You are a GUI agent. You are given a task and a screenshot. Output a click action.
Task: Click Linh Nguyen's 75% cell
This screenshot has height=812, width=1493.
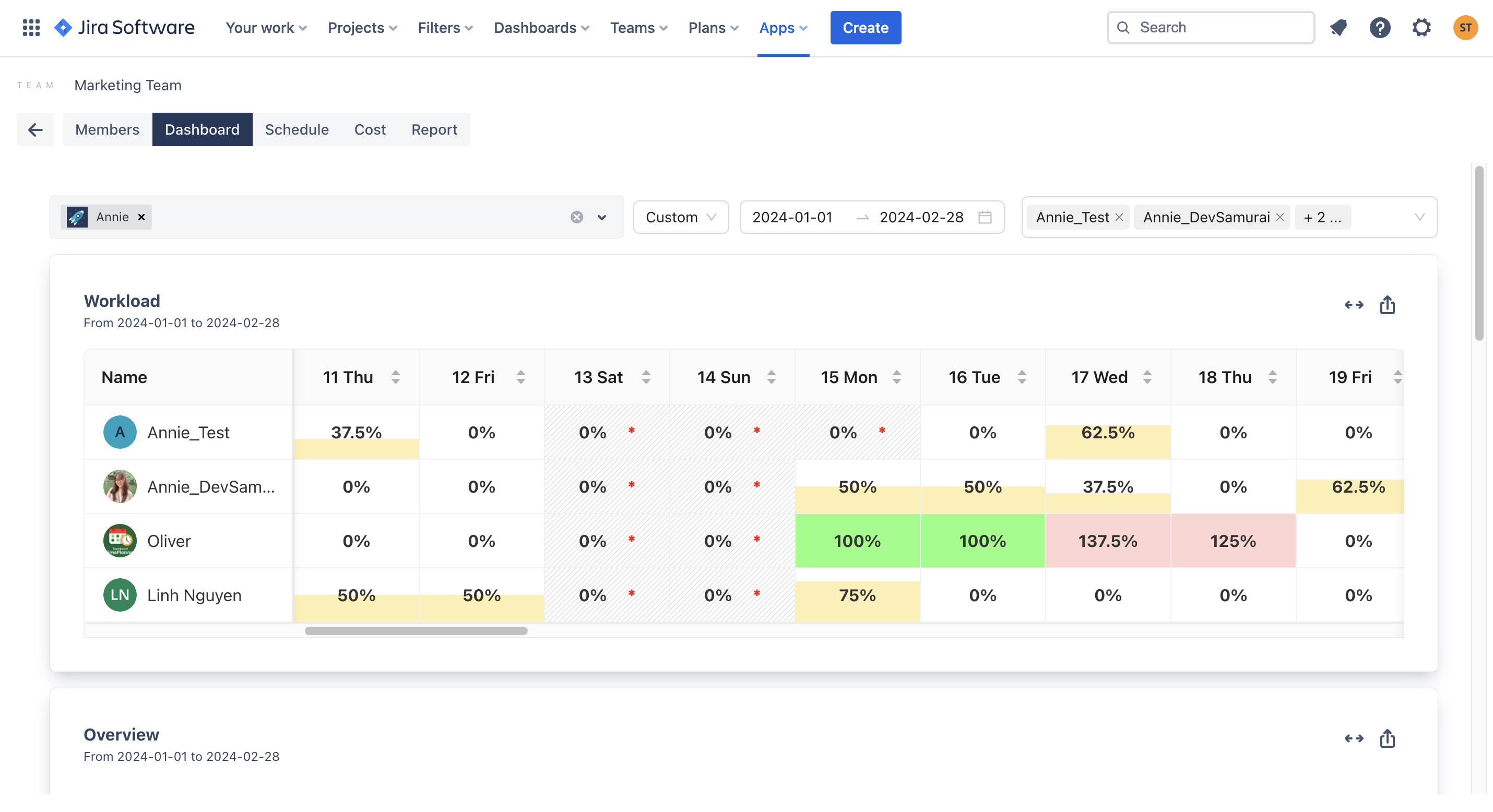pos(857,595)
